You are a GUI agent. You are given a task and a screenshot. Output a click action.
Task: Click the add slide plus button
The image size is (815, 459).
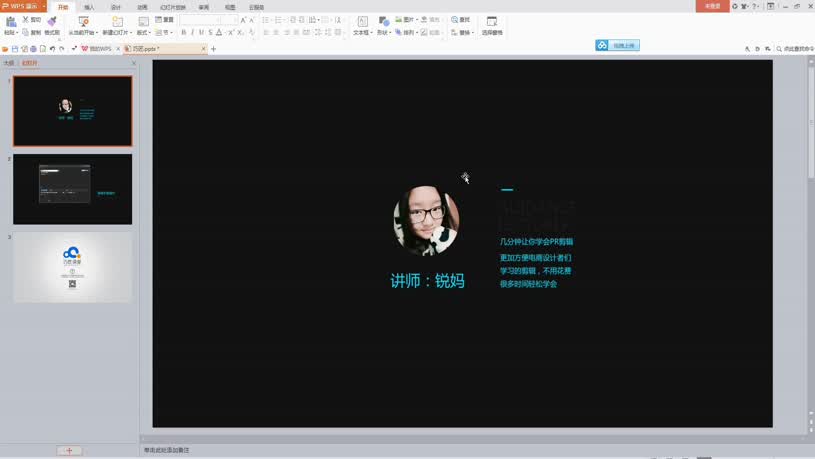69,451
